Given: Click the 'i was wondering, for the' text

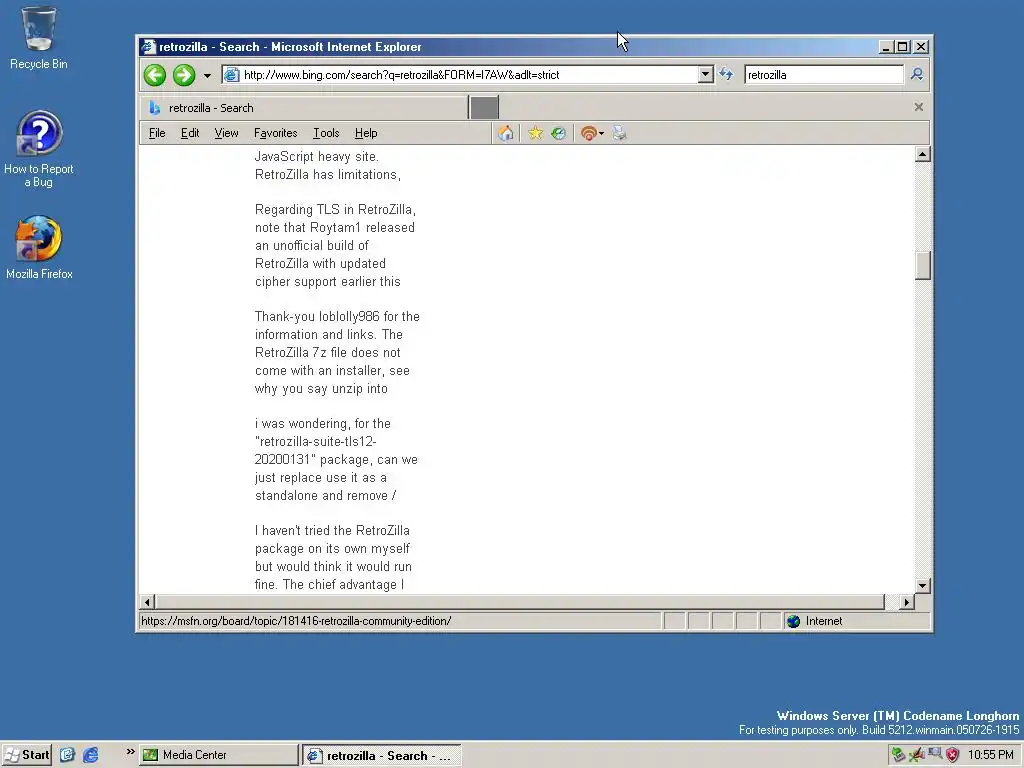Looking at the screenshot, I should tap(323, 424).
